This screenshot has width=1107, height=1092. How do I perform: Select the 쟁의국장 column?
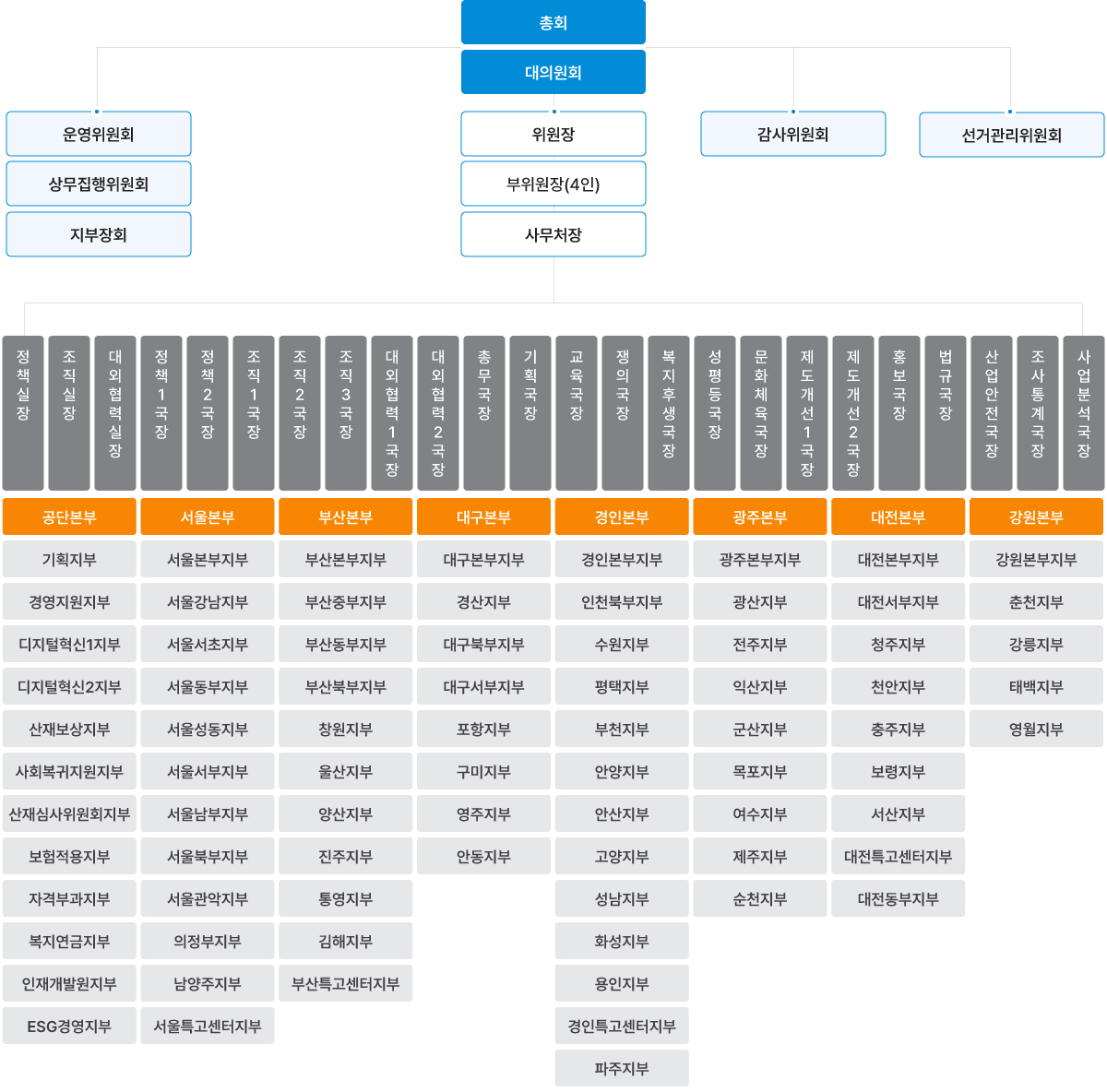[x=623, y=413]
